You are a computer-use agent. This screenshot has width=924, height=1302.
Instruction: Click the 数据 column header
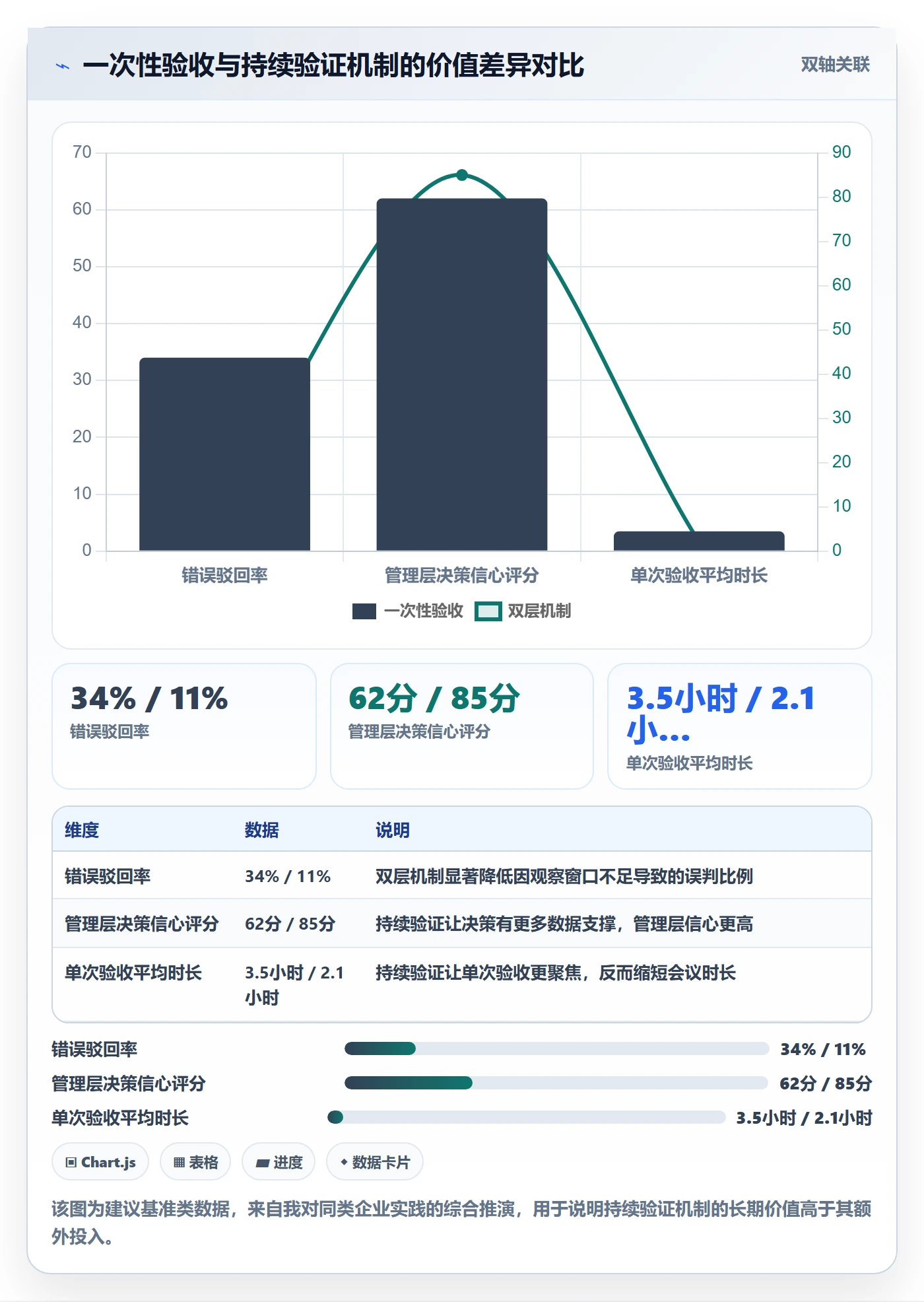click(262, 830)
